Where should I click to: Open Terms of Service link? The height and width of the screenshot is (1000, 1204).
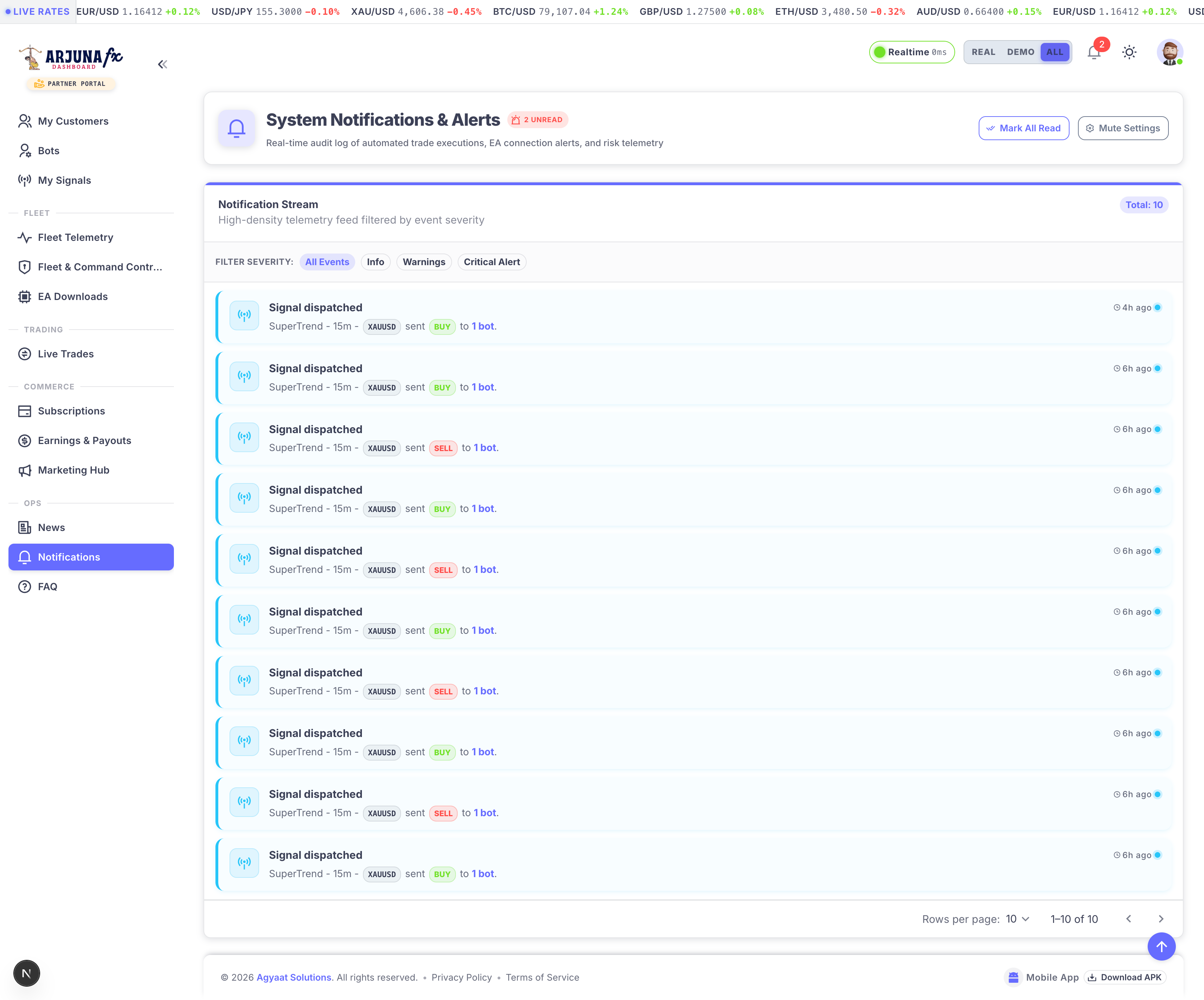click(543, 977)
